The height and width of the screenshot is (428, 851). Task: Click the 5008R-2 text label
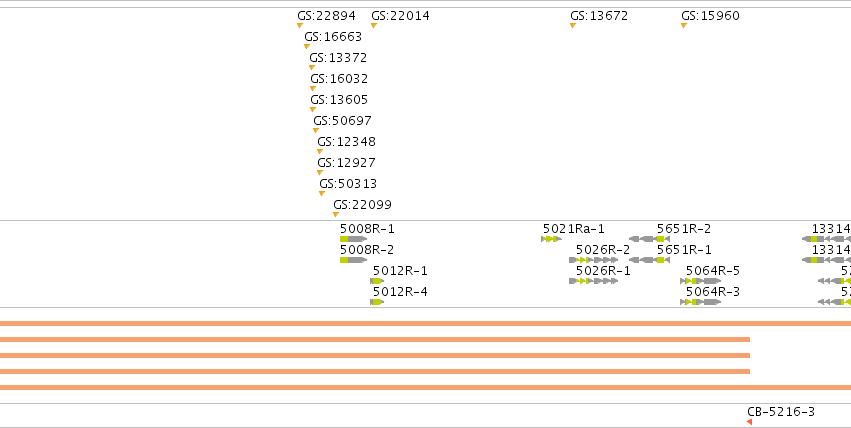(367, 250)
